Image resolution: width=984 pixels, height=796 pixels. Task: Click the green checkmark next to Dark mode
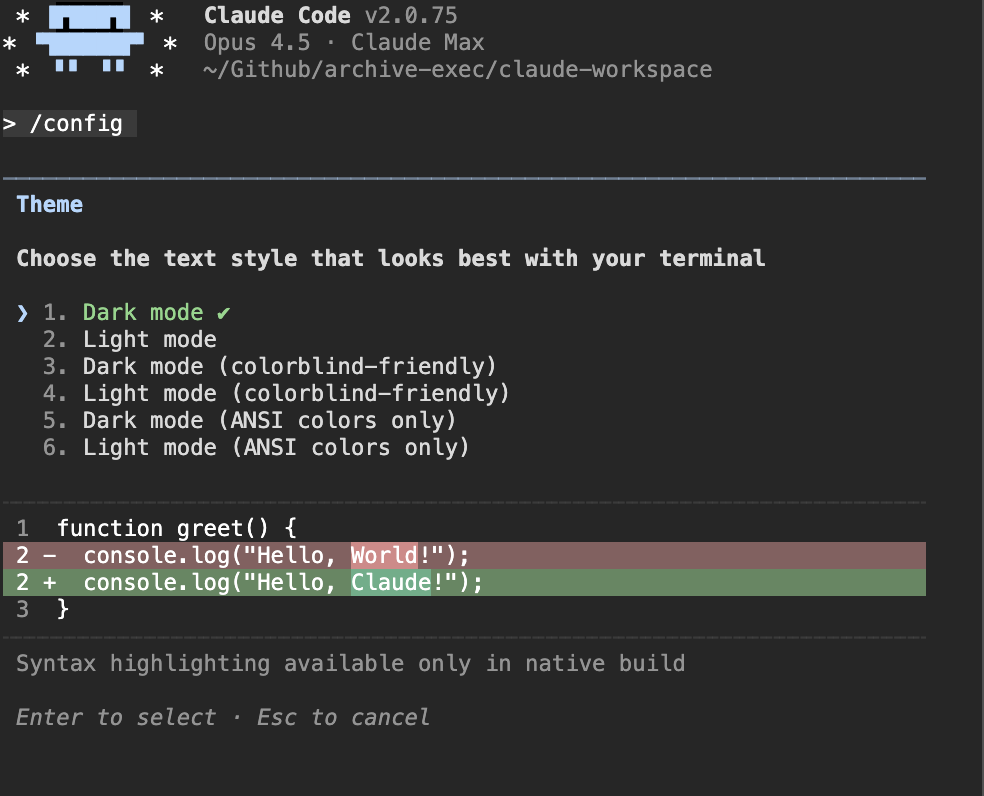[x=222, y=312]
